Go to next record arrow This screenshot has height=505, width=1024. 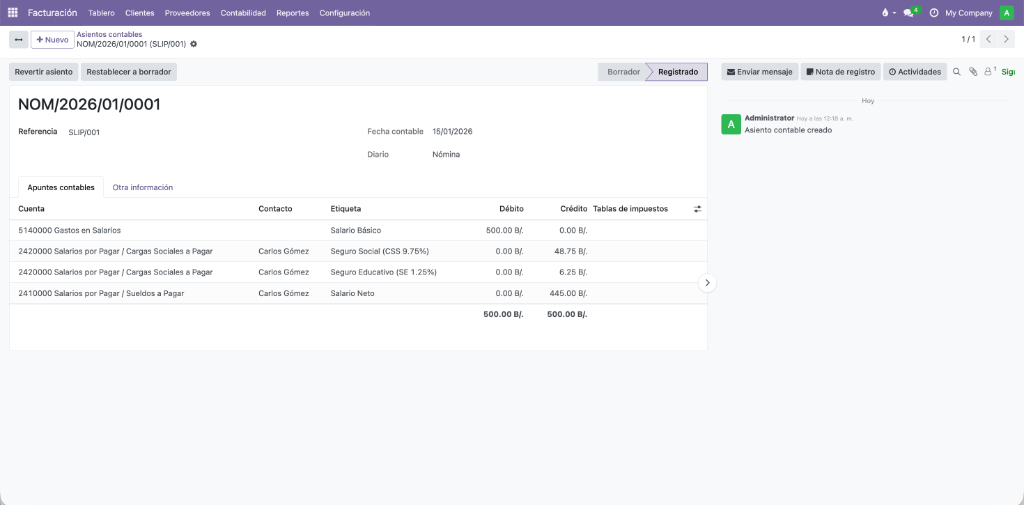pos(1006,39)
